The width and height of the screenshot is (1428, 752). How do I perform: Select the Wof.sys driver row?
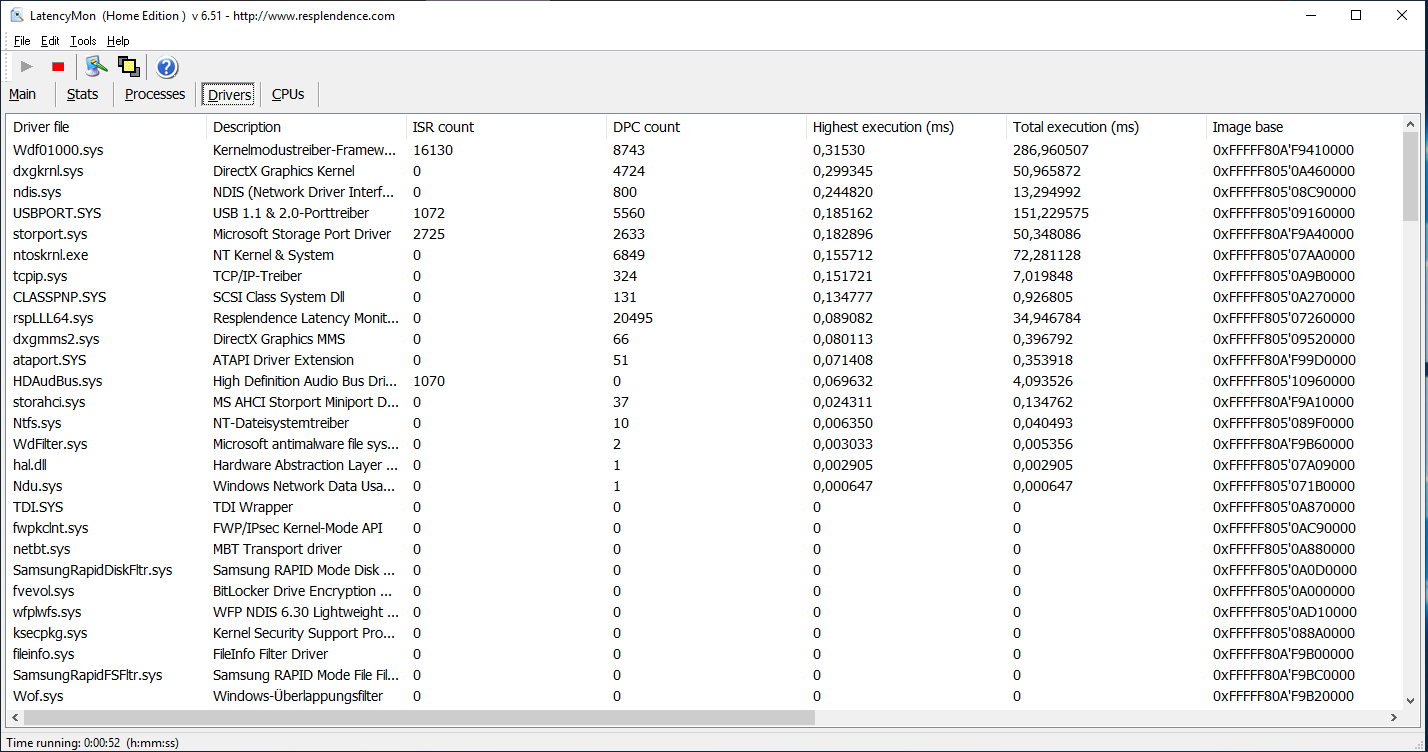pyautogui.click(x=704, y=696)
